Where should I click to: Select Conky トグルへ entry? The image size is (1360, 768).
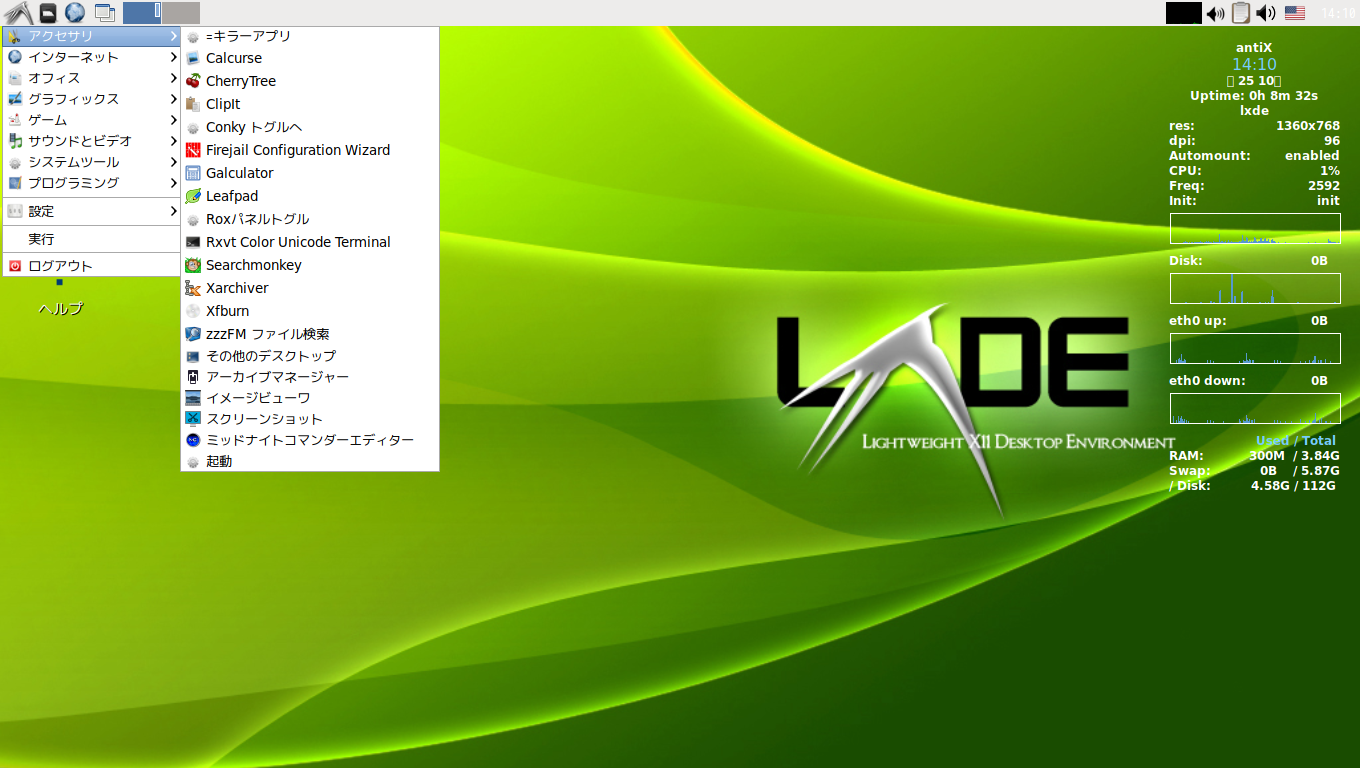tap(310, 127)
